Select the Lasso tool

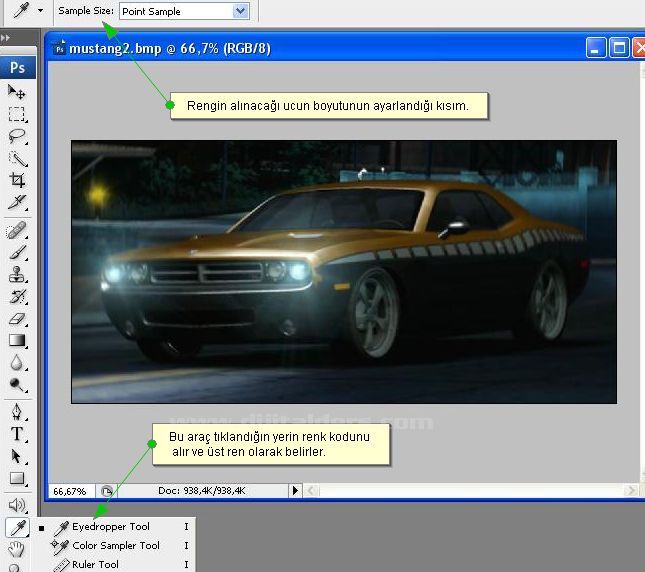[17, 136]
